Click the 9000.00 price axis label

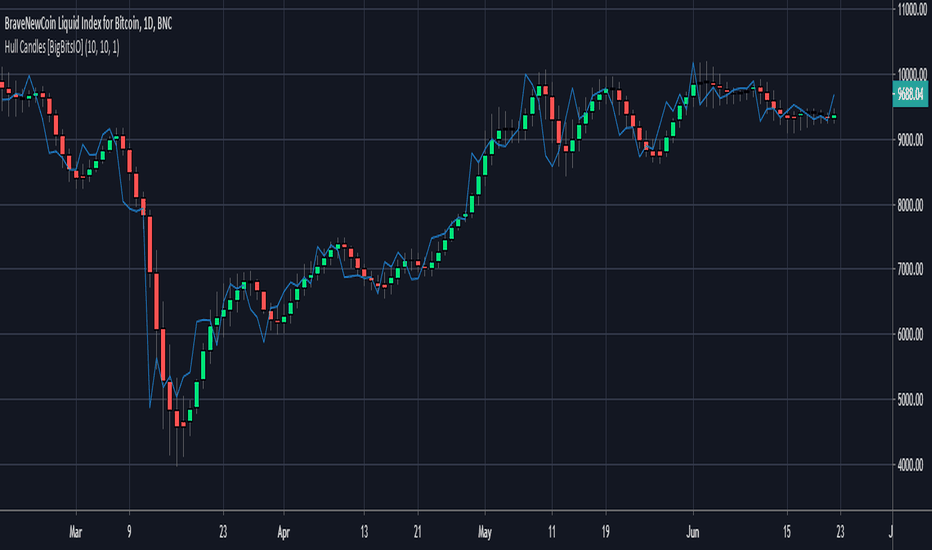click(911, 140)
